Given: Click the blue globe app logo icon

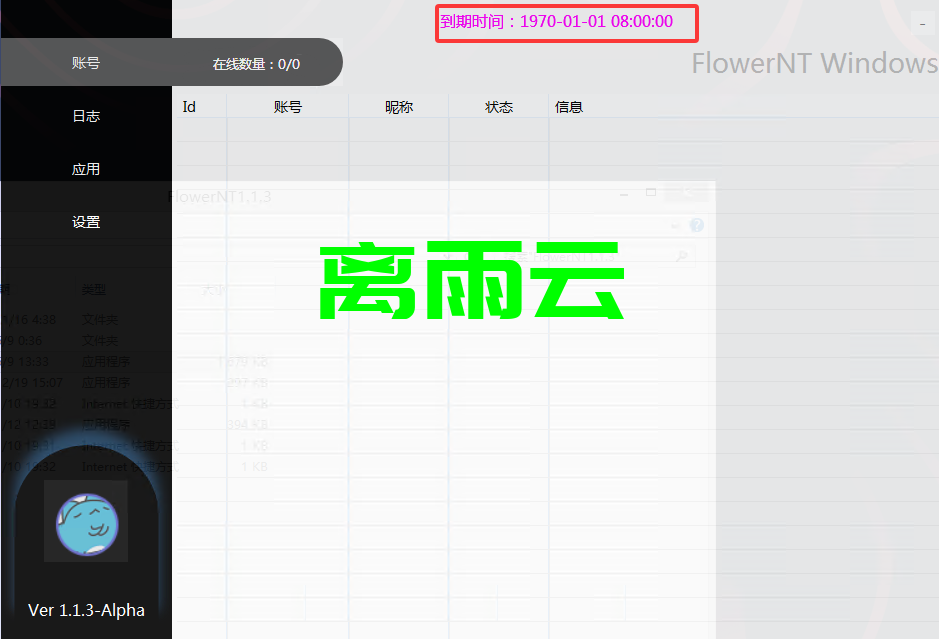Looking at the screenshot, I should coord(86,522).
